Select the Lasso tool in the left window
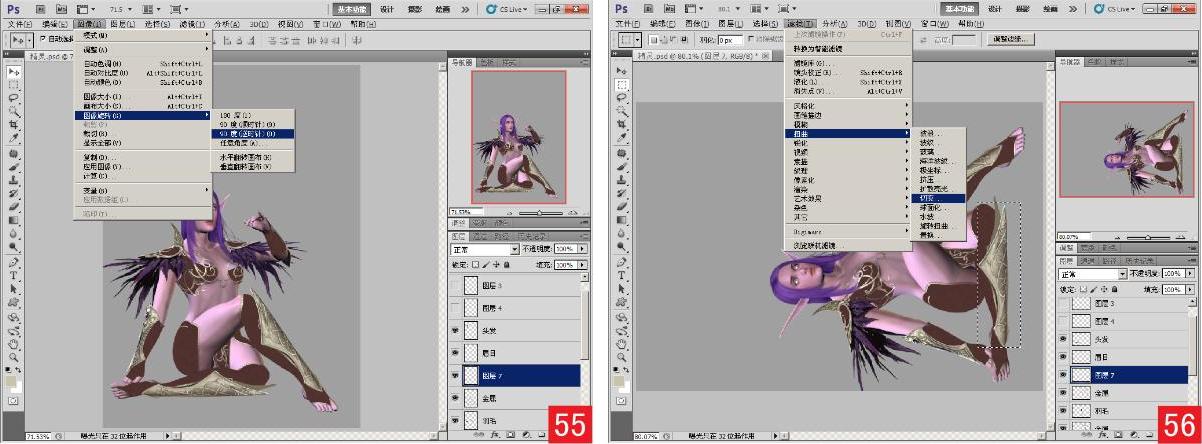1202x444 pixels. pos(14,99)
